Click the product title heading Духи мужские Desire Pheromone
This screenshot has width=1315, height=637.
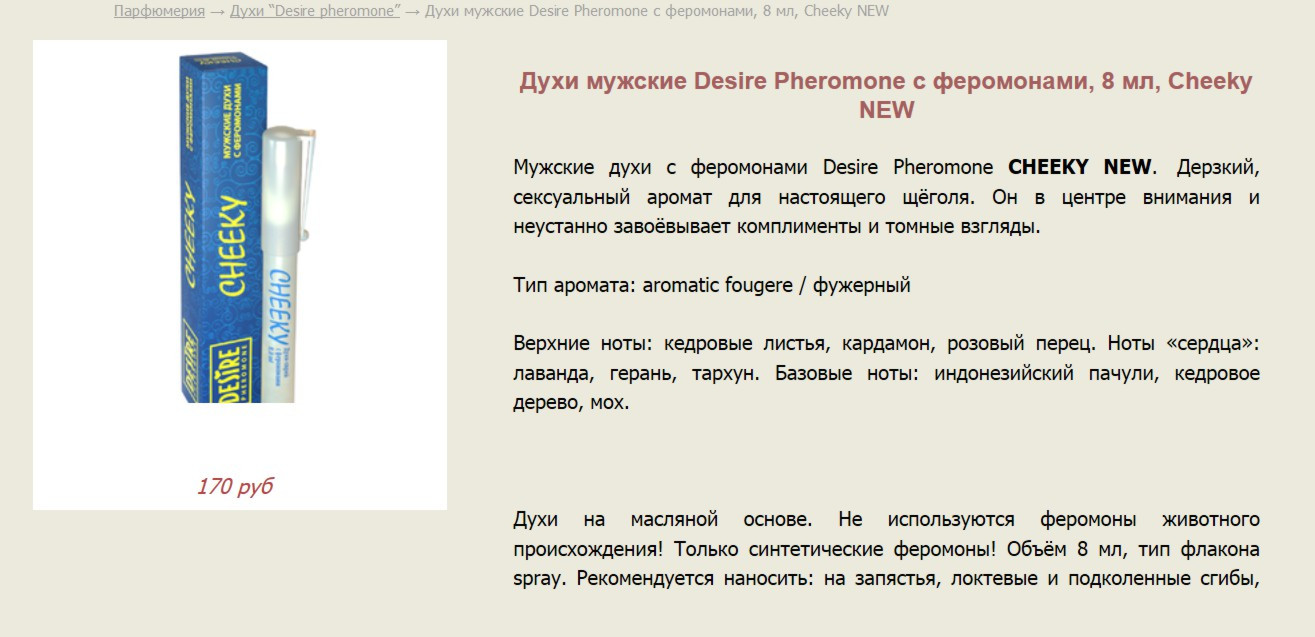click(886, 95)
